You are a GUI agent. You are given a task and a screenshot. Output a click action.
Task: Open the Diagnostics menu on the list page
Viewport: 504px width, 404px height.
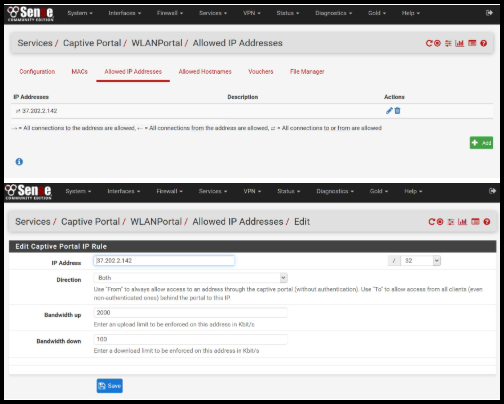point(334,13)
